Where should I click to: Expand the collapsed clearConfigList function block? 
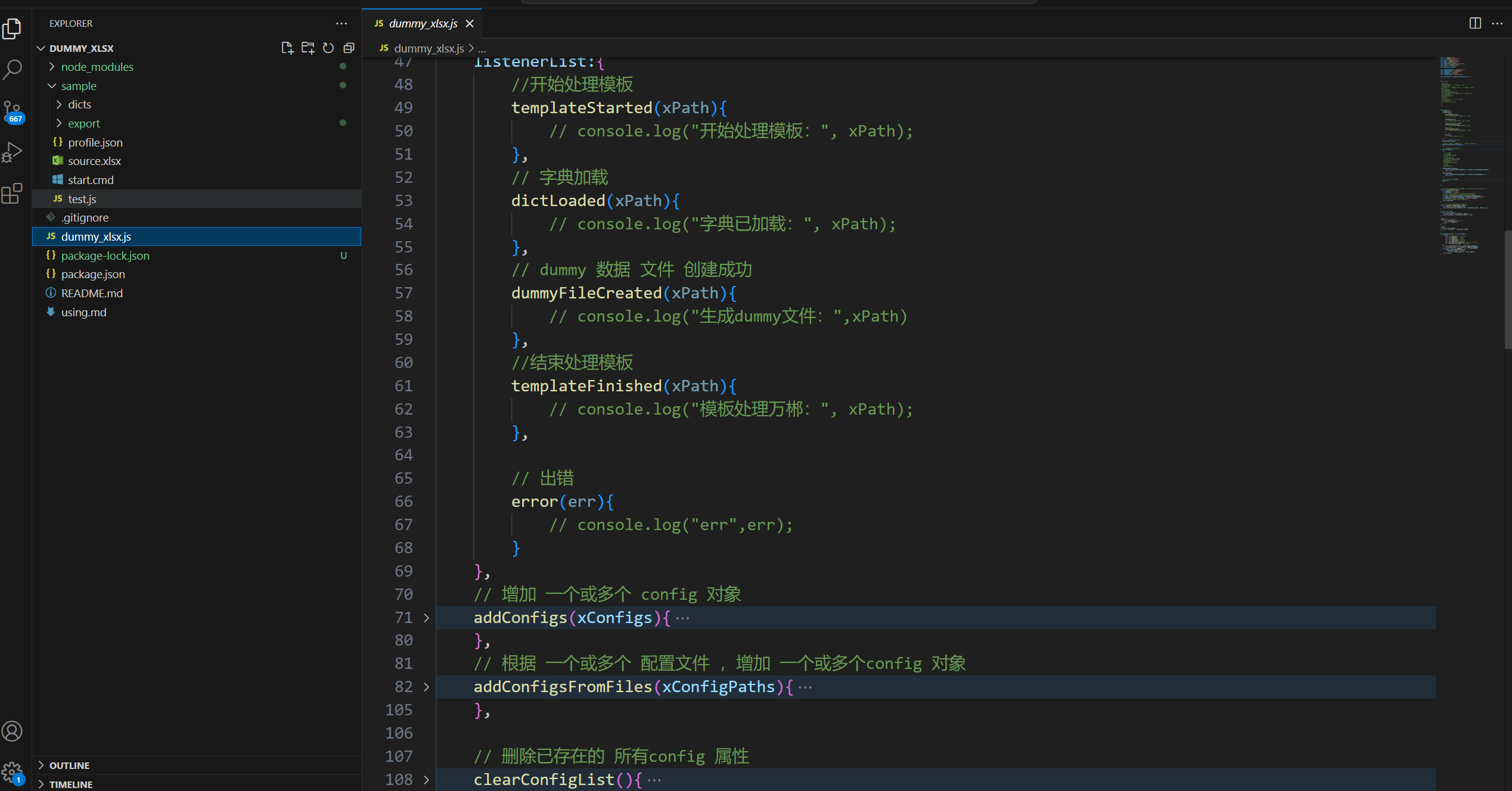[429, 780]
